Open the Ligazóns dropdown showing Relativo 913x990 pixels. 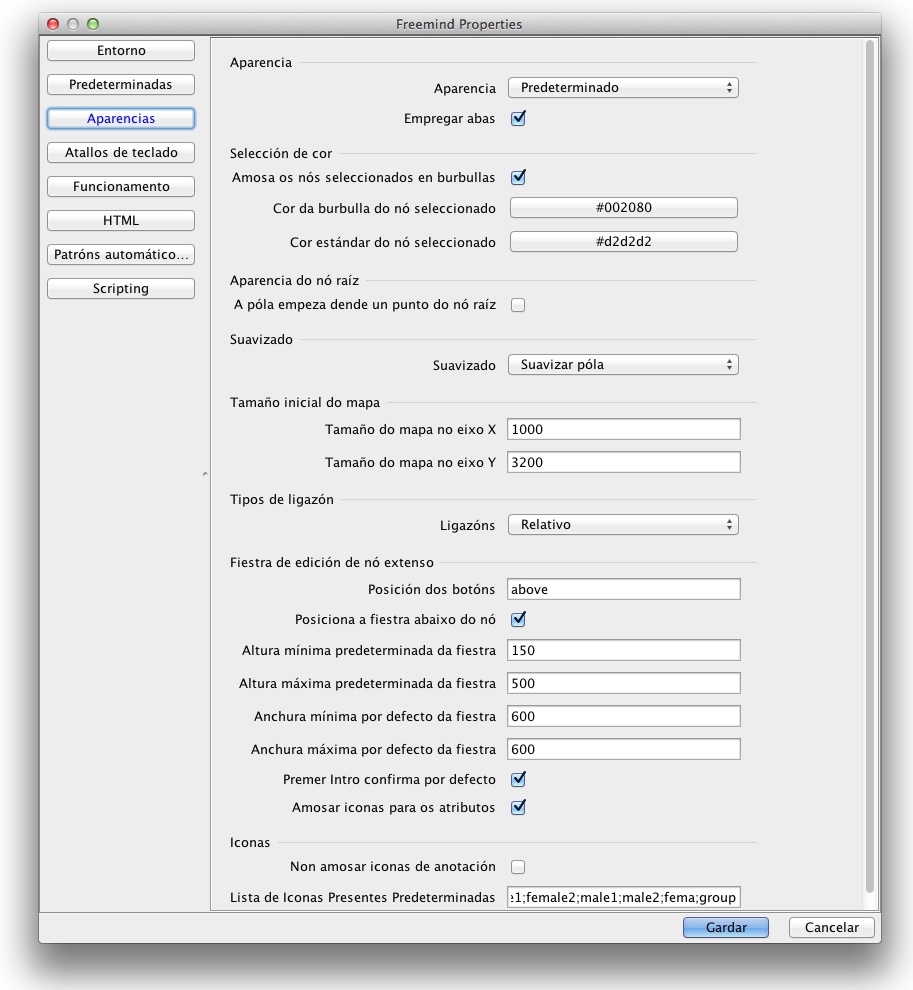coord(623,524)
